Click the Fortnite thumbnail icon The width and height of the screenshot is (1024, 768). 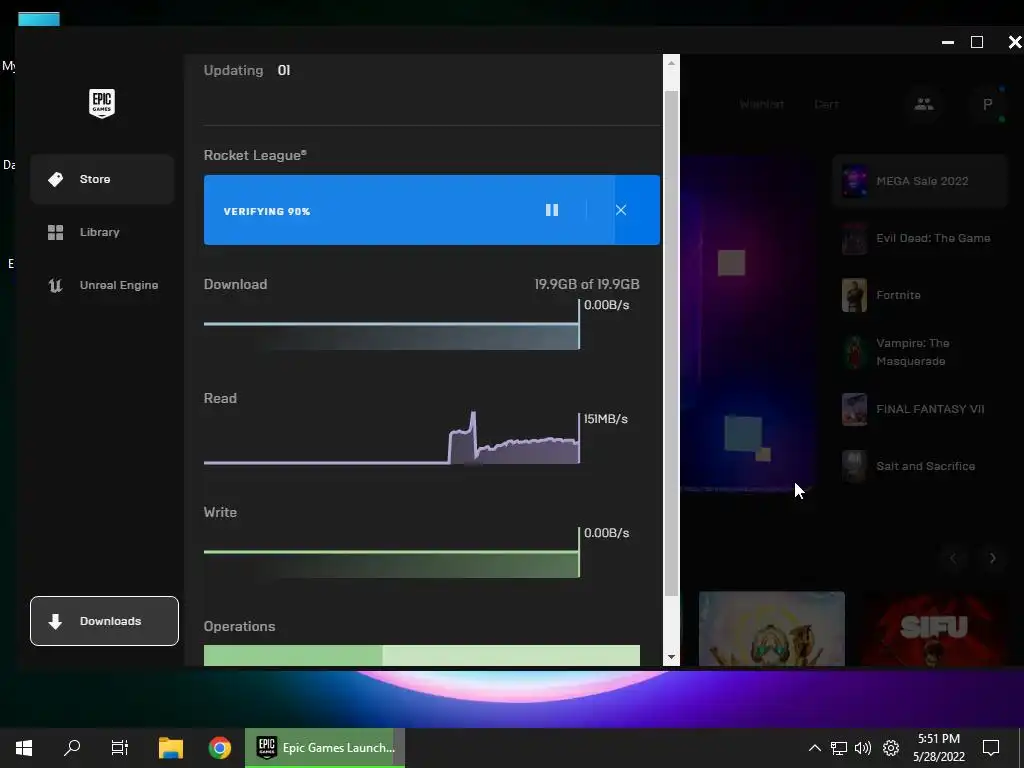854,295
